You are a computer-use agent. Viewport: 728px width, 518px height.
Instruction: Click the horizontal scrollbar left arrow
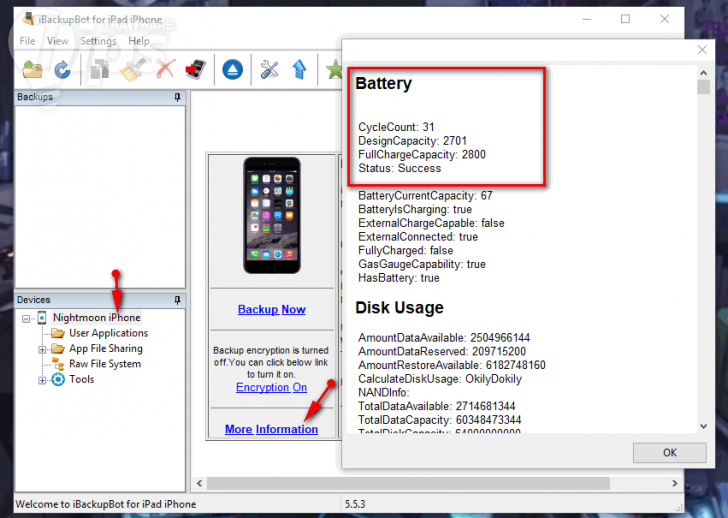[199, 483]
